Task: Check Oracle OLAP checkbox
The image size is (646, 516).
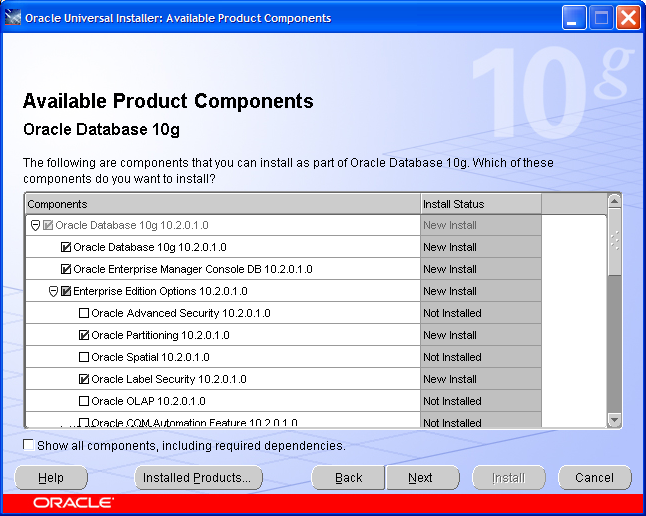Action: (x=84, y=401)
